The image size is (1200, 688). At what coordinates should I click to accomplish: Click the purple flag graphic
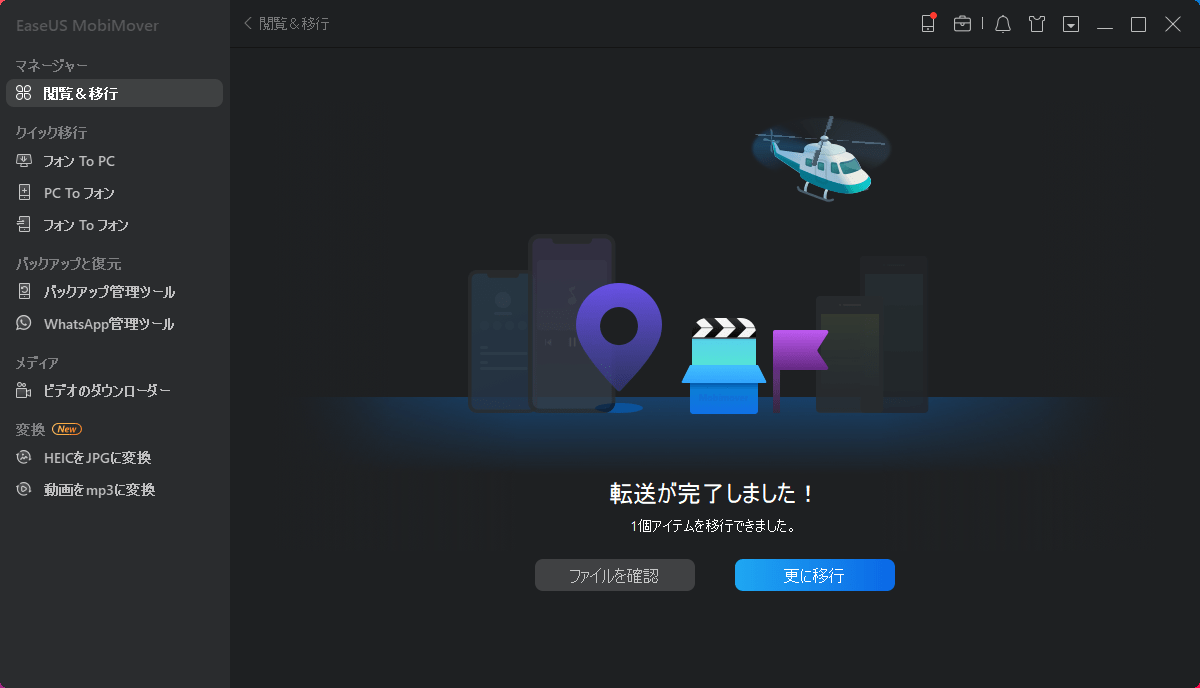click(800, 350)
